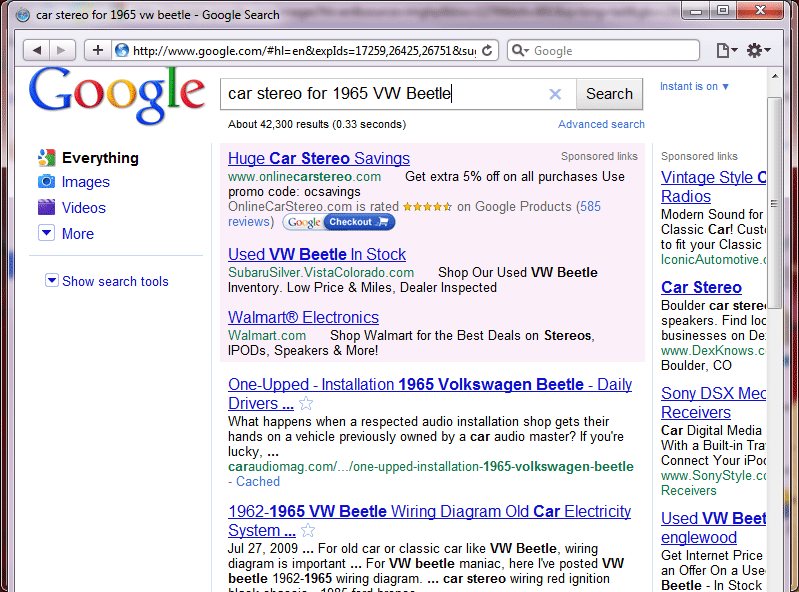Screen dimensions: 799x592
Task: Open Used VW Beetle englewood sidebar ad
Action: (x=713, y=527)
